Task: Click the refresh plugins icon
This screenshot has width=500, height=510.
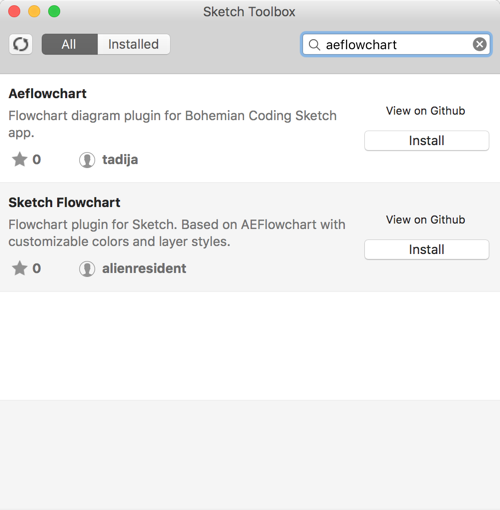Action: 21,44
